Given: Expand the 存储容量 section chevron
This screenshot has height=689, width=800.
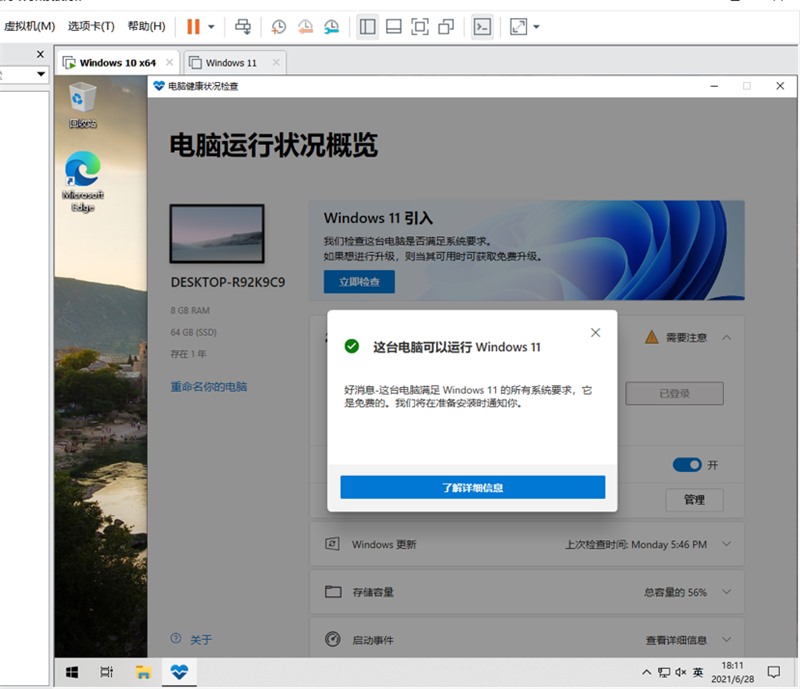Looking at the screenshot, I should [727, 592].
